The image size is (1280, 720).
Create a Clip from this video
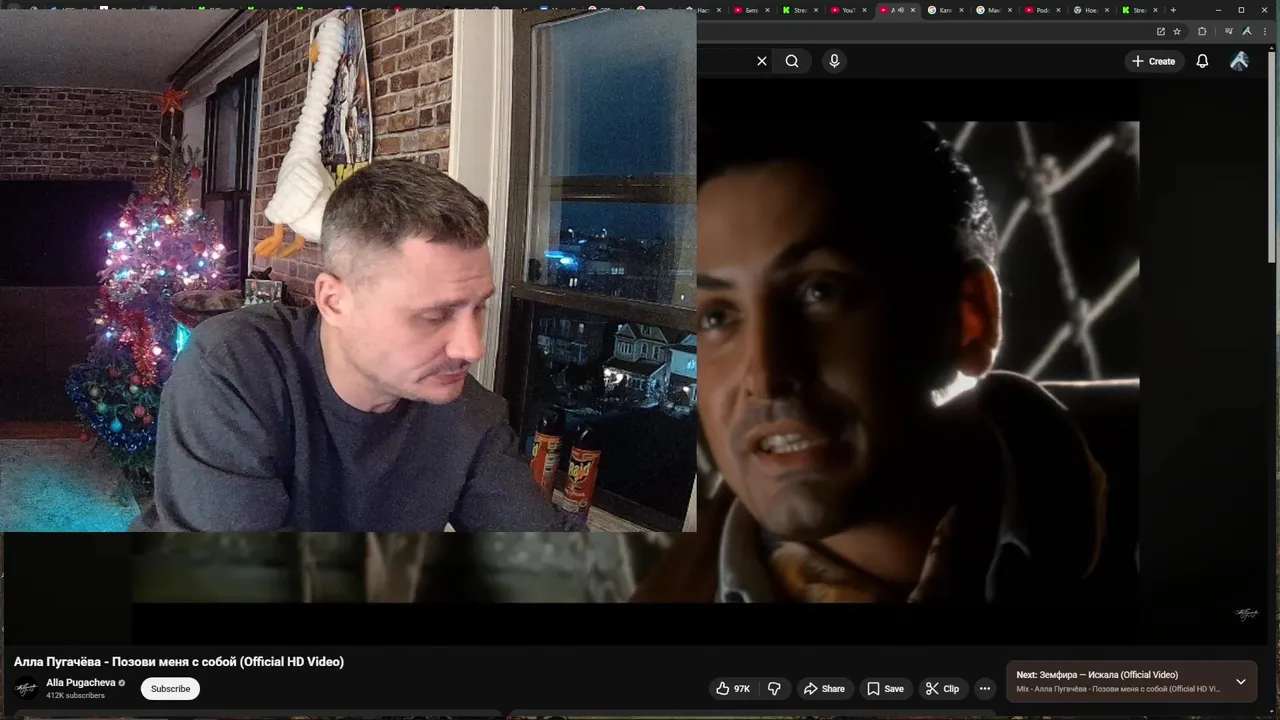click(x=942, y=688)
